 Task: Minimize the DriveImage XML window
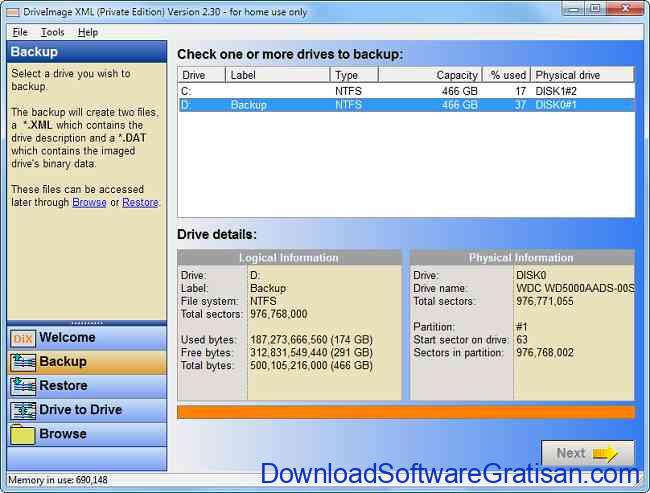[574, 9]
